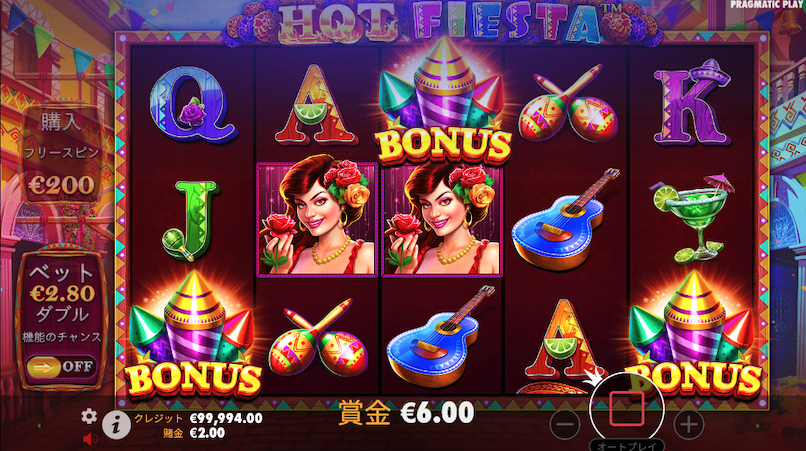Viewport: 806px width, 451px height.
Task: Click the maracas symbol in top row
Action: (567, 103)
